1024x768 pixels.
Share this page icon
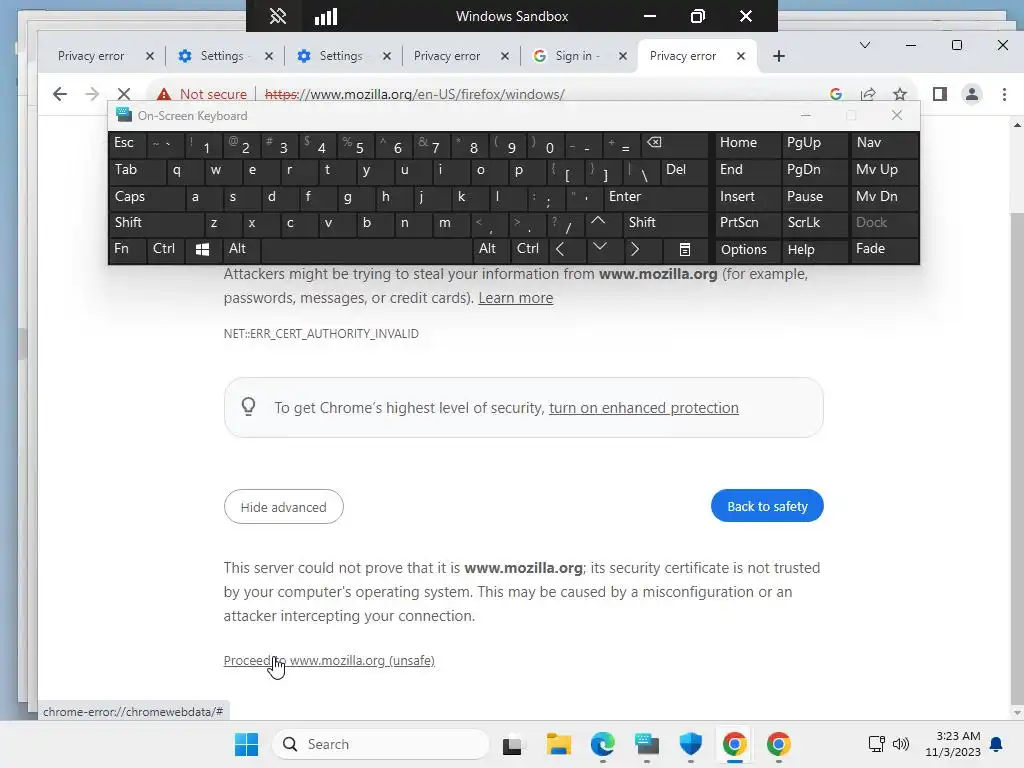tap(868, 94)
